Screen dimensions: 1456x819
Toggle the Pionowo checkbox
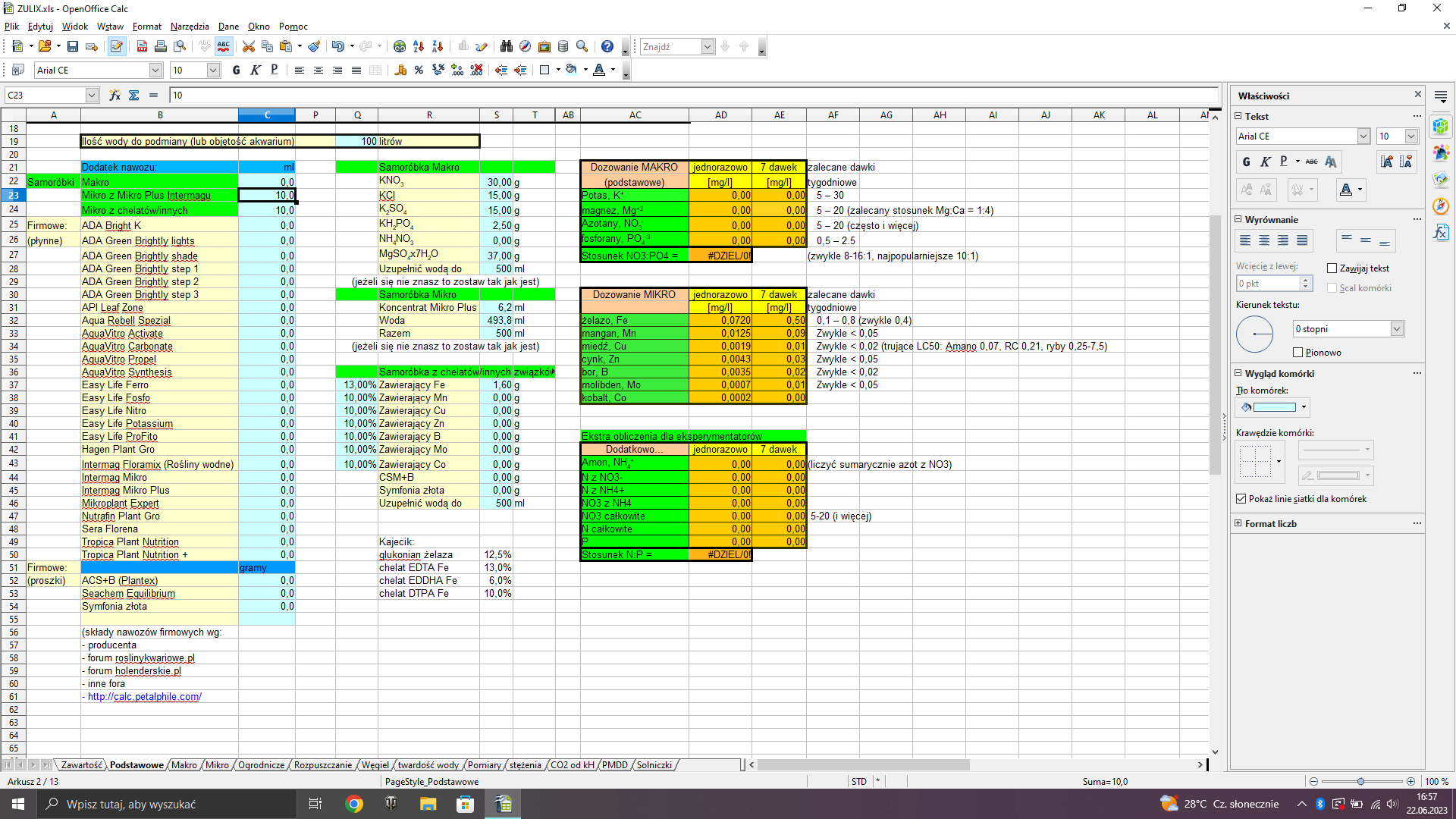1298,353
